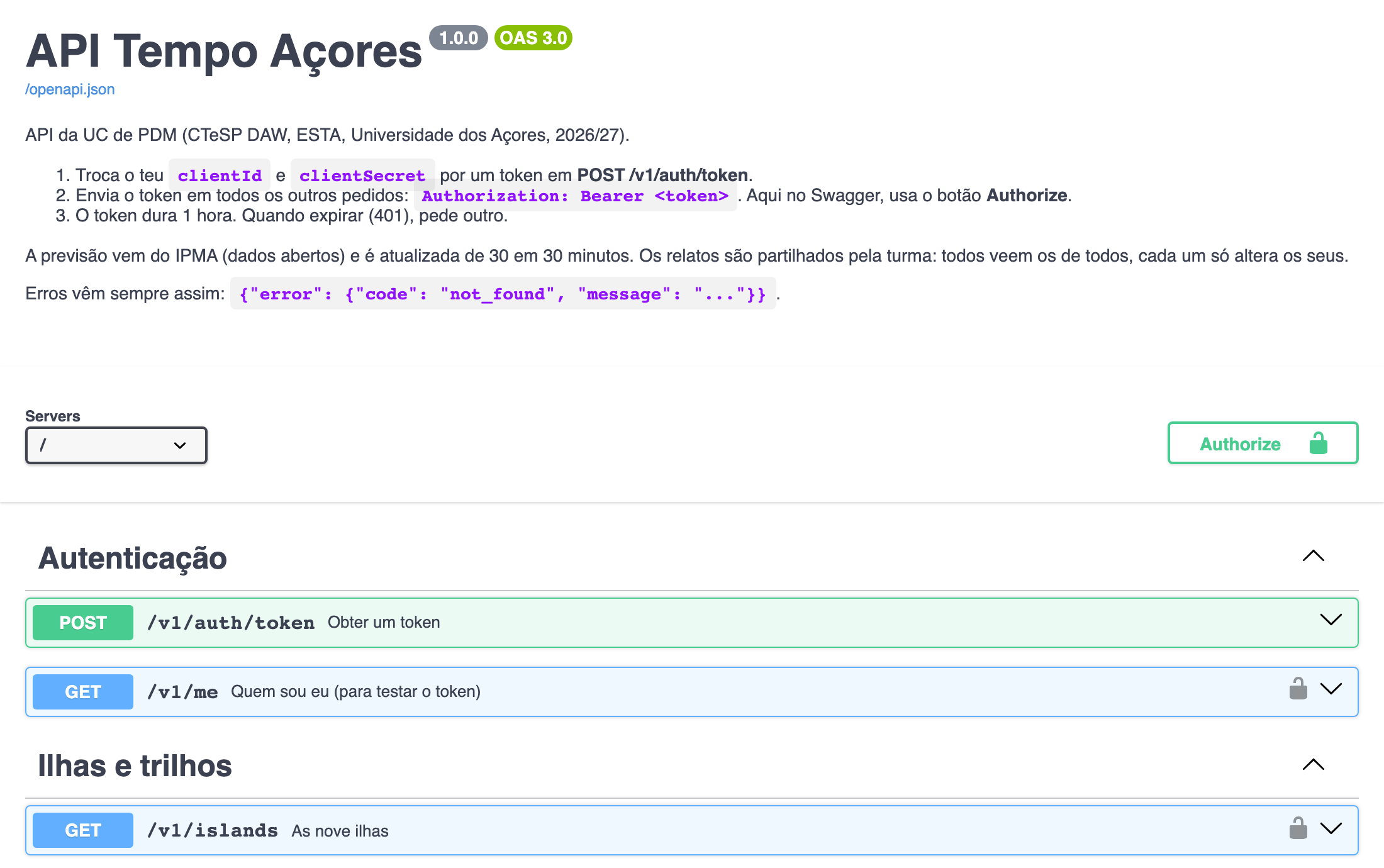This screenshot has height=868, width=1384.
Task: Click the /v1/auth/token path text
Action: (231, 623)
